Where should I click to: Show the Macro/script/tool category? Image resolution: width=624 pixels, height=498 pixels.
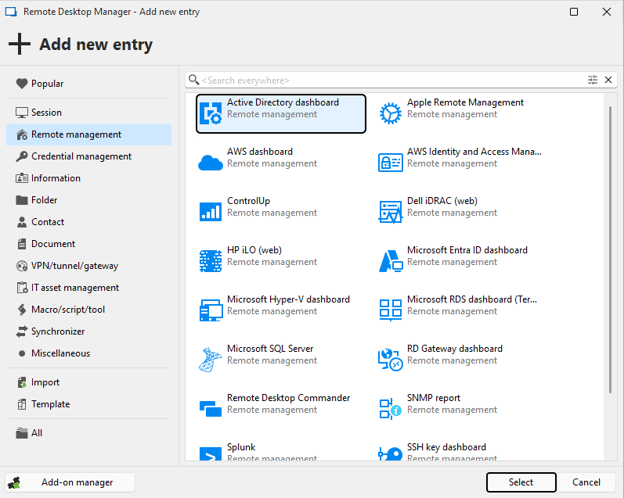pyautogui.click(x=68, y=310)
